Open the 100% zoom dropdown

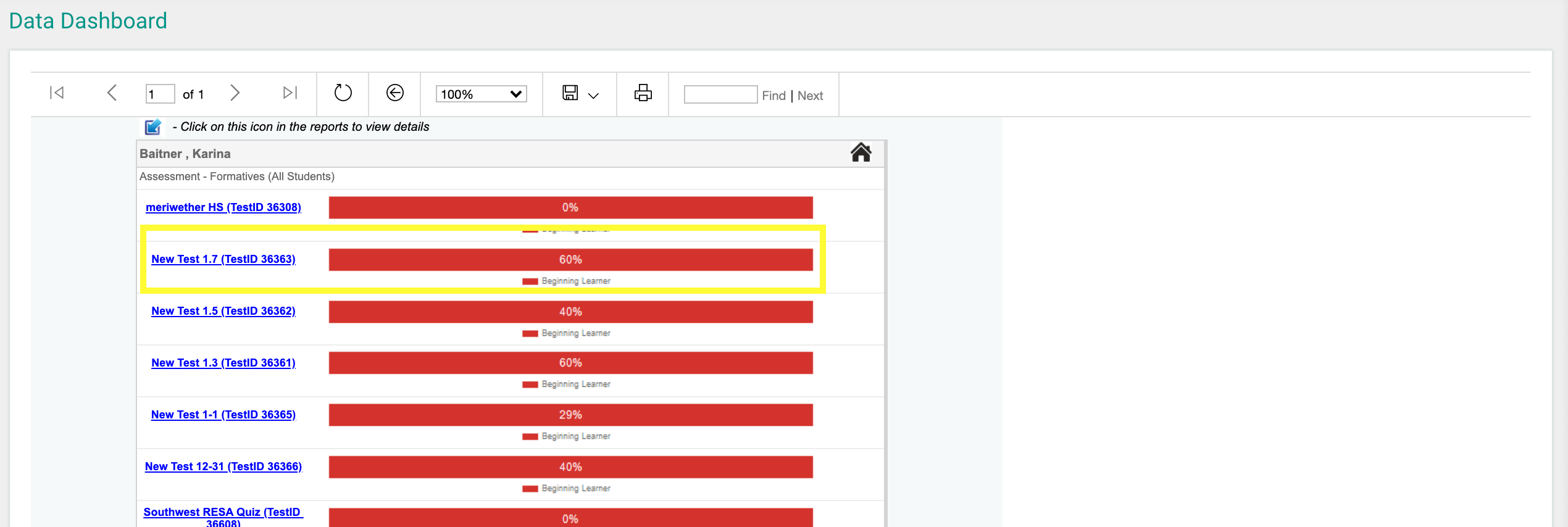click(x=481, y=94)
